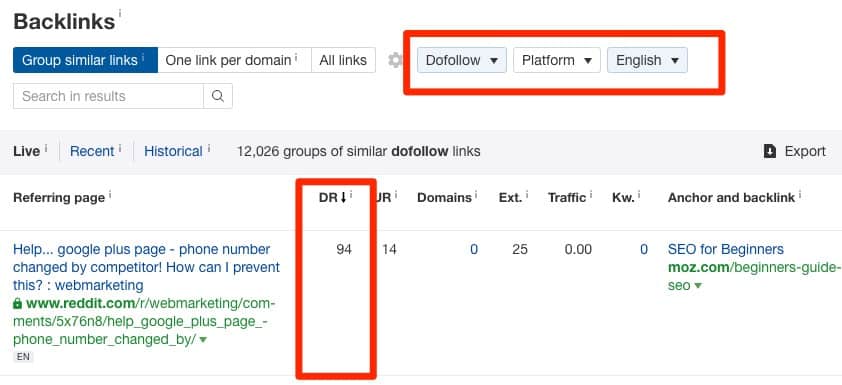Image resolution: width=842 pixels, height=385 pixels.
Task: Sort by Kw. column header
Action: 623,198
